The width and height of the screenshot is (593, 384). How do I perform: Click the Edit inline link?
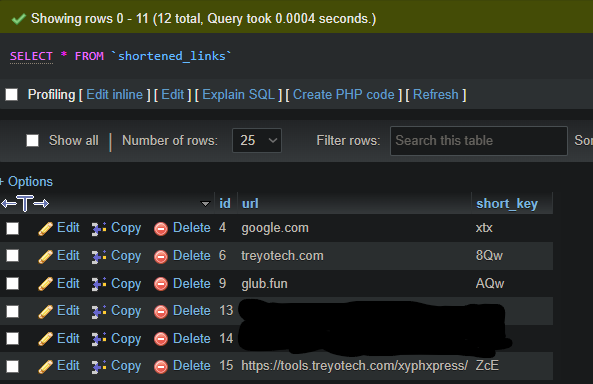pyautogui.click(x=115, y=95)
